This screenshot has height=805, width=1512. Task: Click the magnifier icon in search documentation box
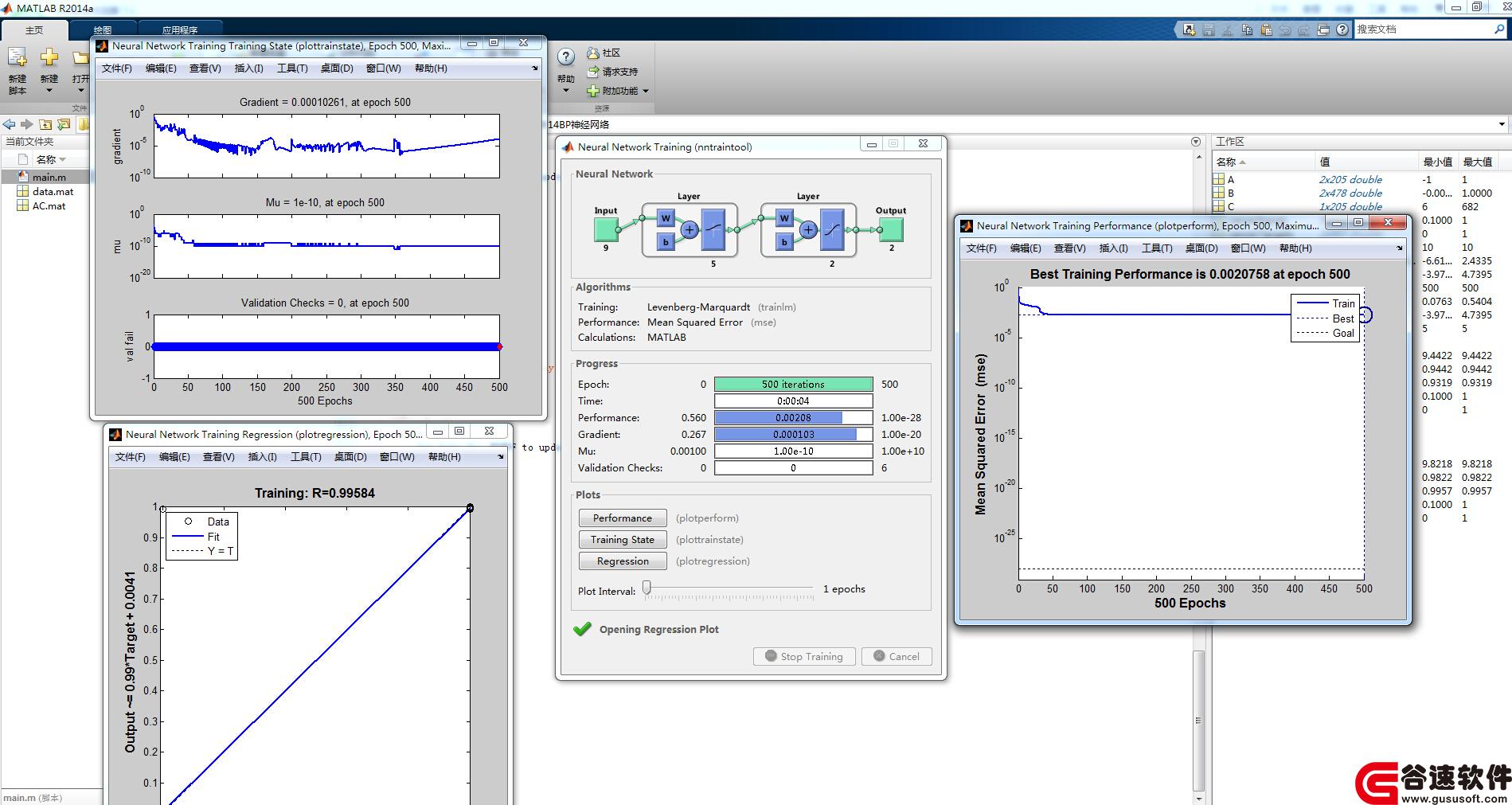coord(1499,29)
